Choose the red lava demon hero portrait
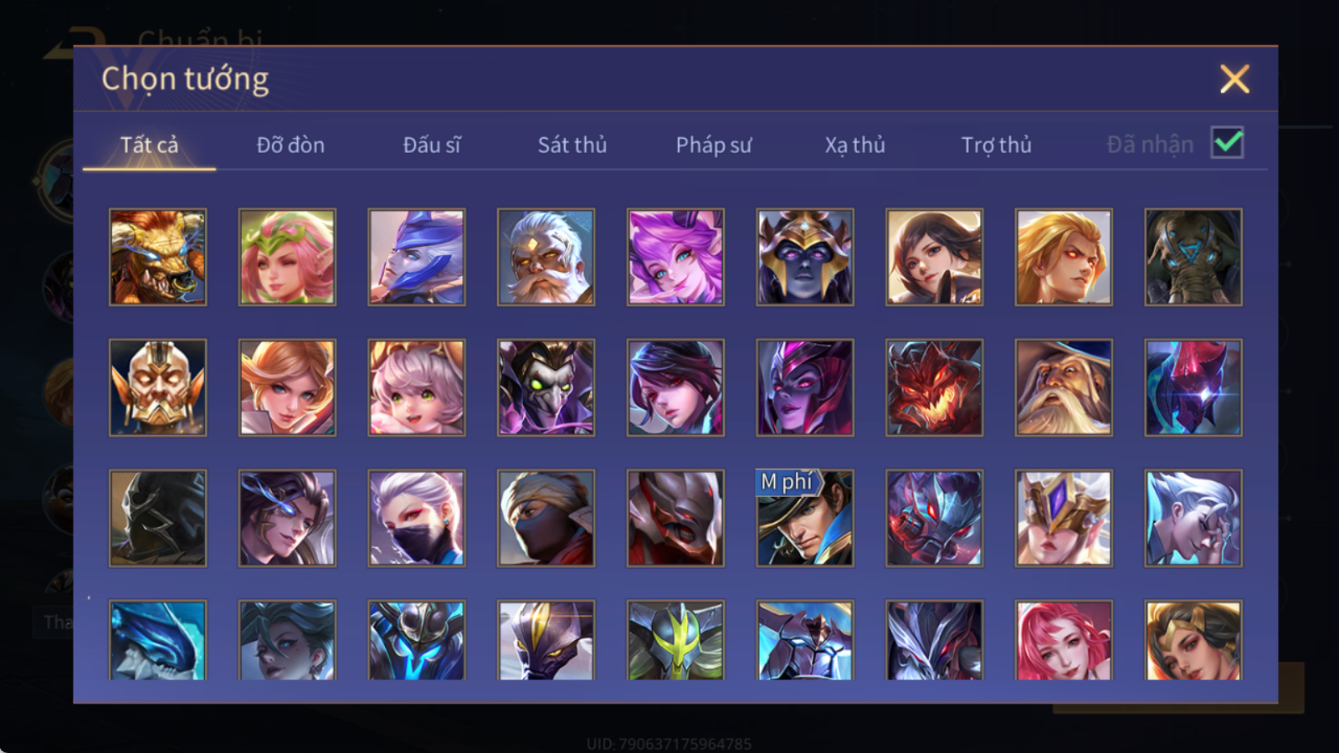Image resolution: width=1339 pixels, height=753 pixels. pyautogui.click(x=934, y=388)
